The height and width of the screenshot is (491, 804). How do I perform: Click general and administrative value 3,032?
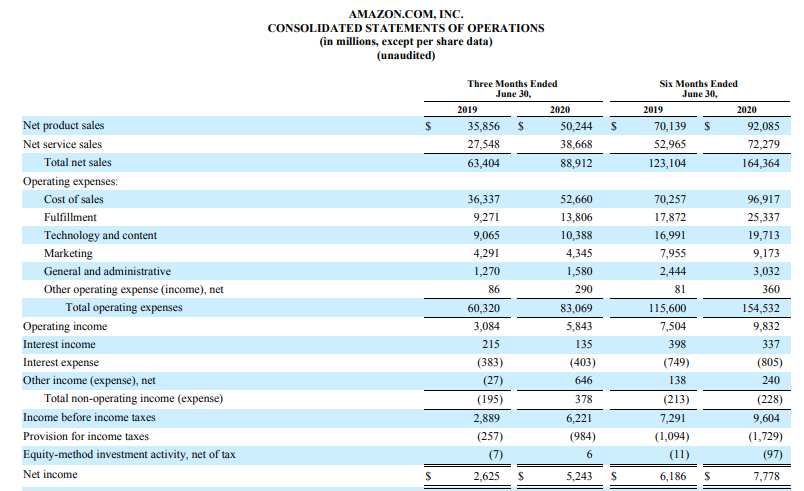pos(766,271)
